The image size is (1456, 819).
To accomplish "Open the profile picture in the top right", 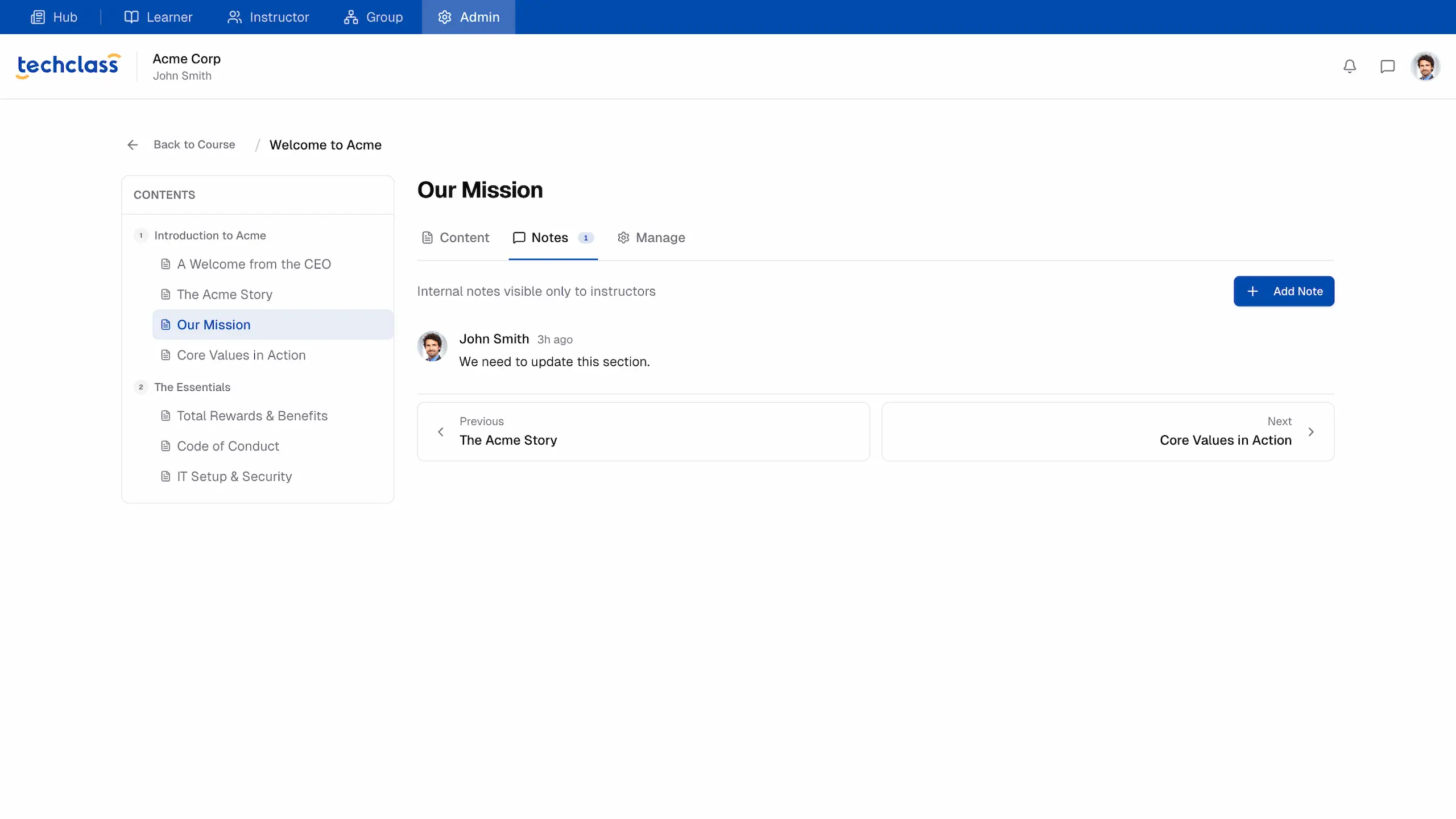I will pyautogui.click(x=1428, y=66).
